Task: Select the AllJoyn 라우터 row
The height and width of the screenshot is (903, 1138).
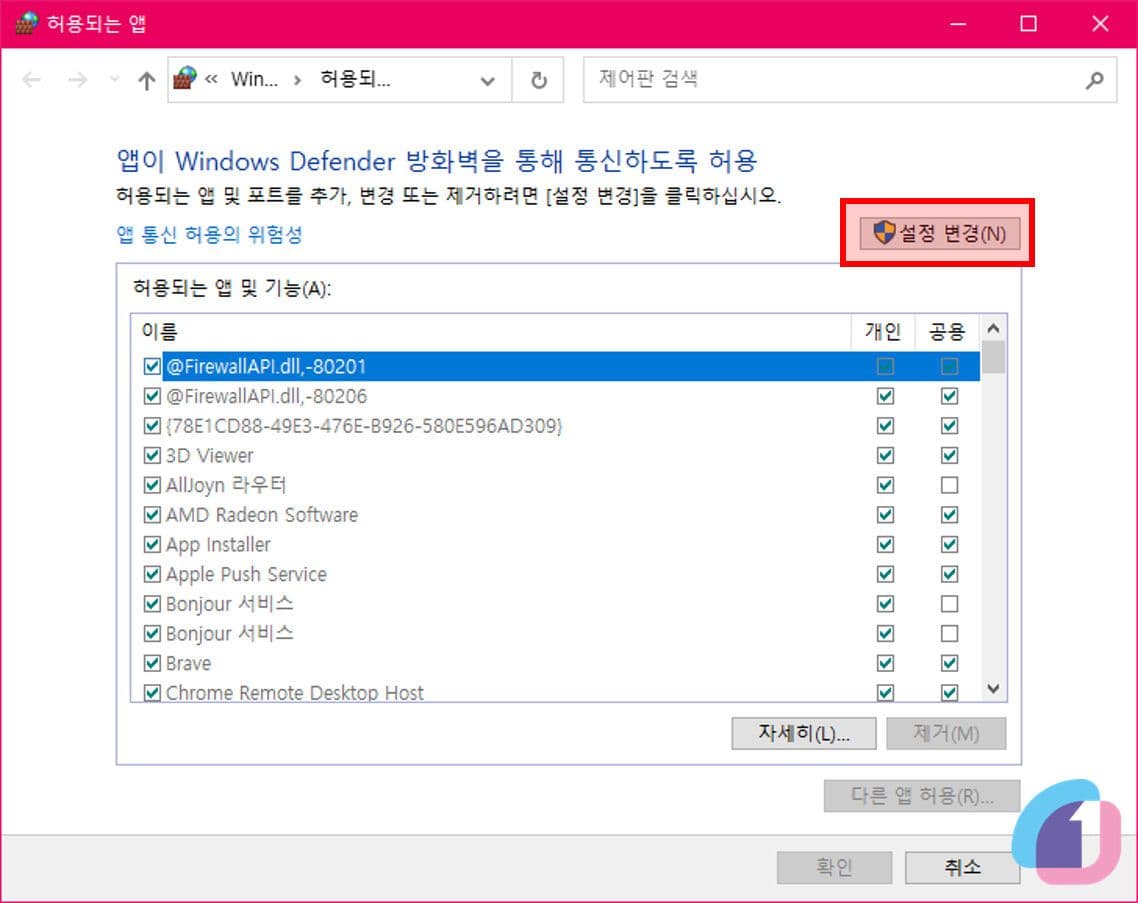Action: [556, 485]
